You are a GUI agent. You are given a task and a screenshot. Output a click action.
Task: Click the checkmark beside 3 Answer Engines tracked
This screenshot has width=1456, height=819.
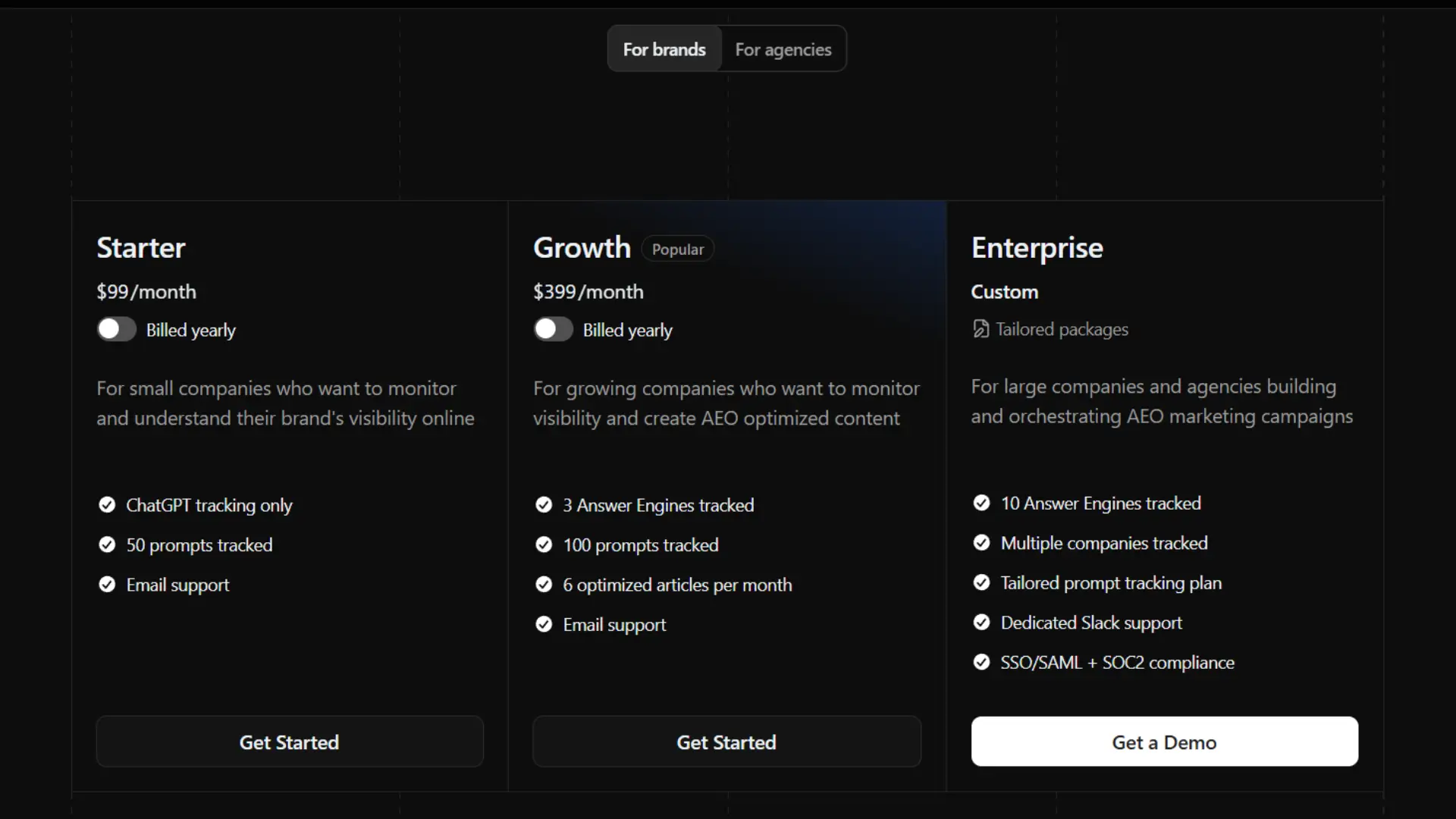tap(544, 505)
